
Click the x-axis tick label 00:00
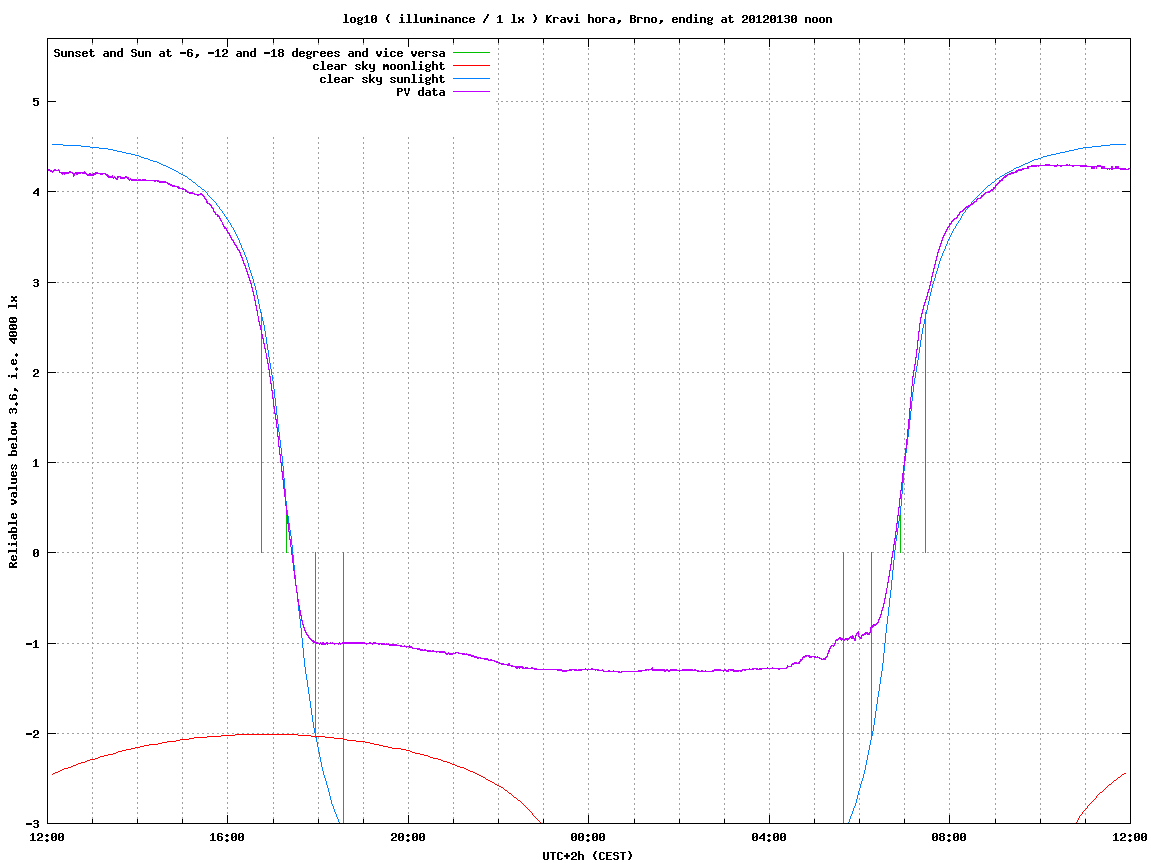point(589,837)
